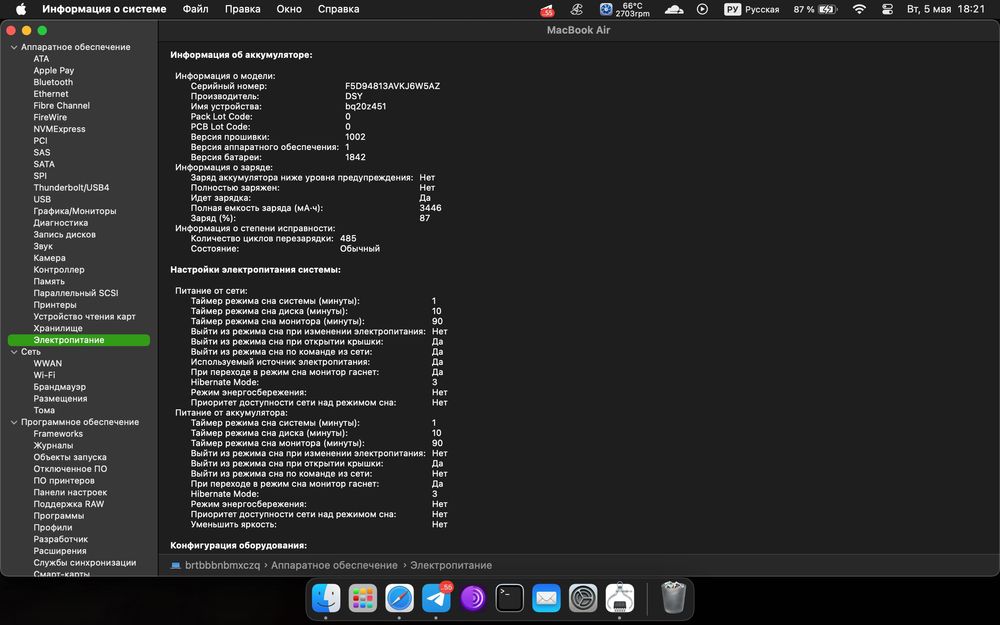Open Finder from the Dock
This screenshot has height=625, width=1000.
[x=326, y=598]
